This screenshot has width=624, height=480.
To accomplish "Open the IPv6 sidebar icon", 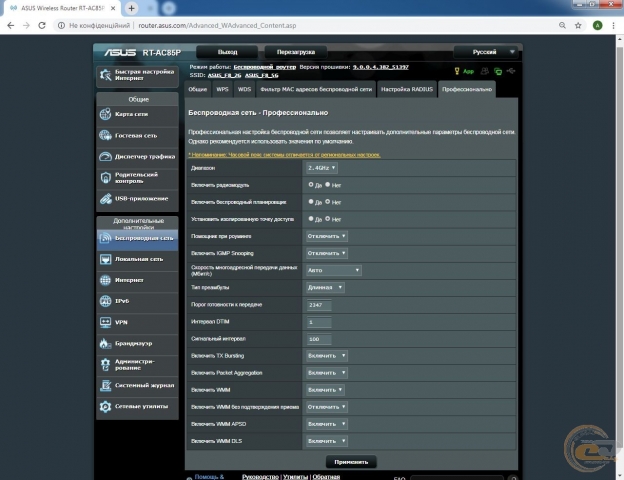I will tap(105, 301).
